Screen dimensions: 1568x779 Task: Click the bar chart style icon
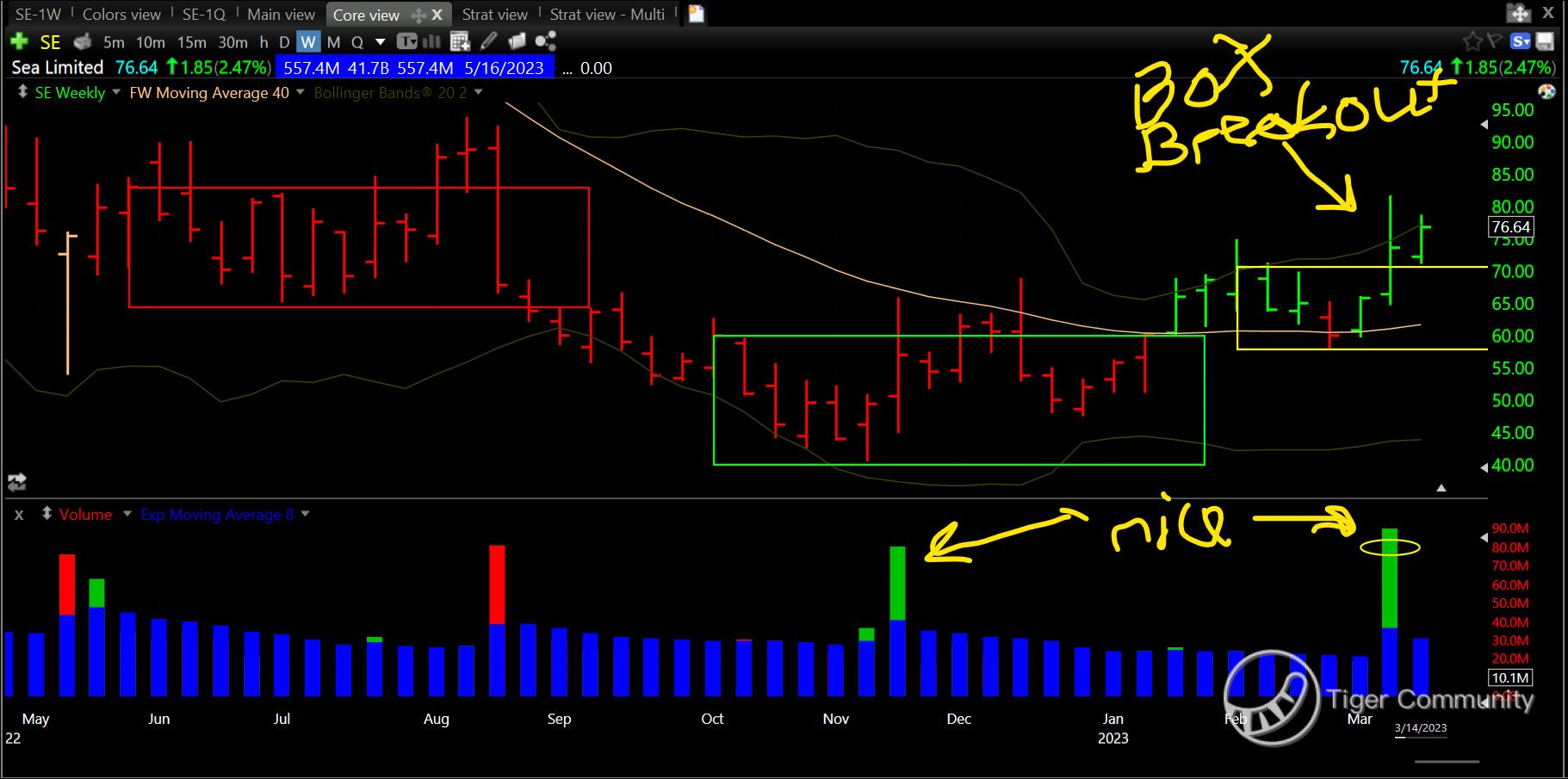[432, 41]
